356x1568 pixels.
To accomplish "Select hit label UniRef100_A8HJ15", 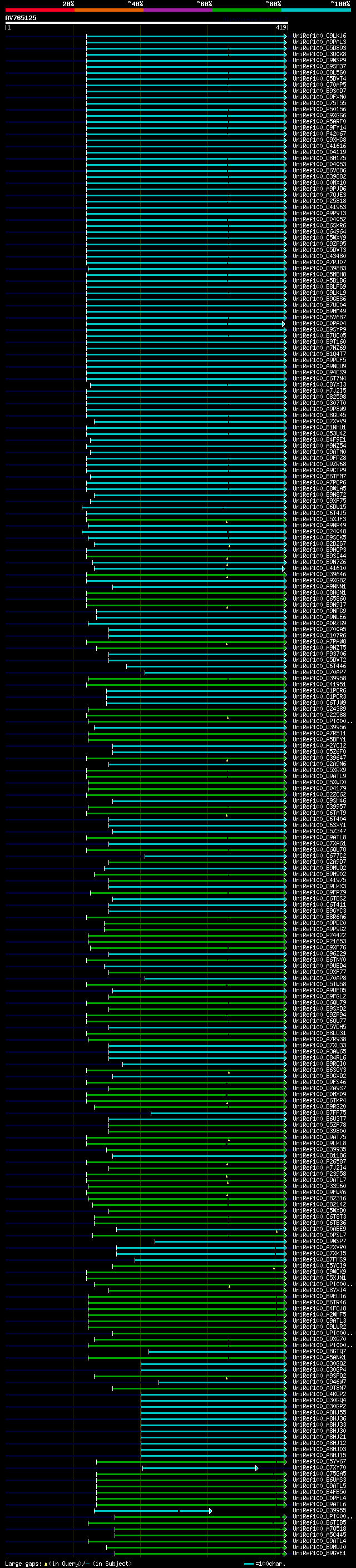I will [319, 1456].
